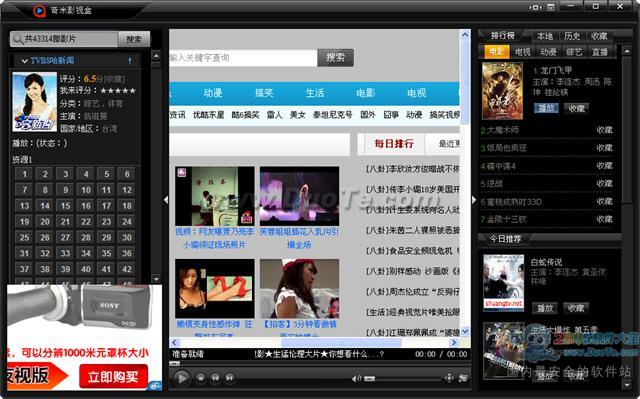The height and width of the screenshot is (399, 640).
Task: Select 饭局也疯狂 in the ranking list
Action: [x=506, y=148]
